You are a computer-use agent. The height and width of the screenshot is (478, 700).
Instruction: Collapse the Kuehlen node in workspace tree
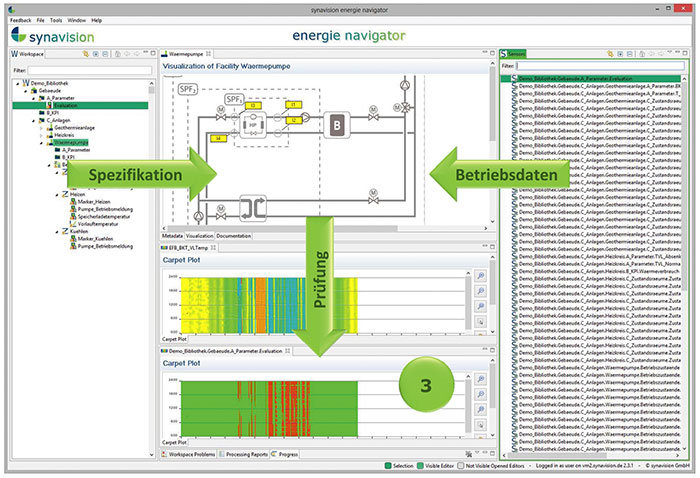57,232
